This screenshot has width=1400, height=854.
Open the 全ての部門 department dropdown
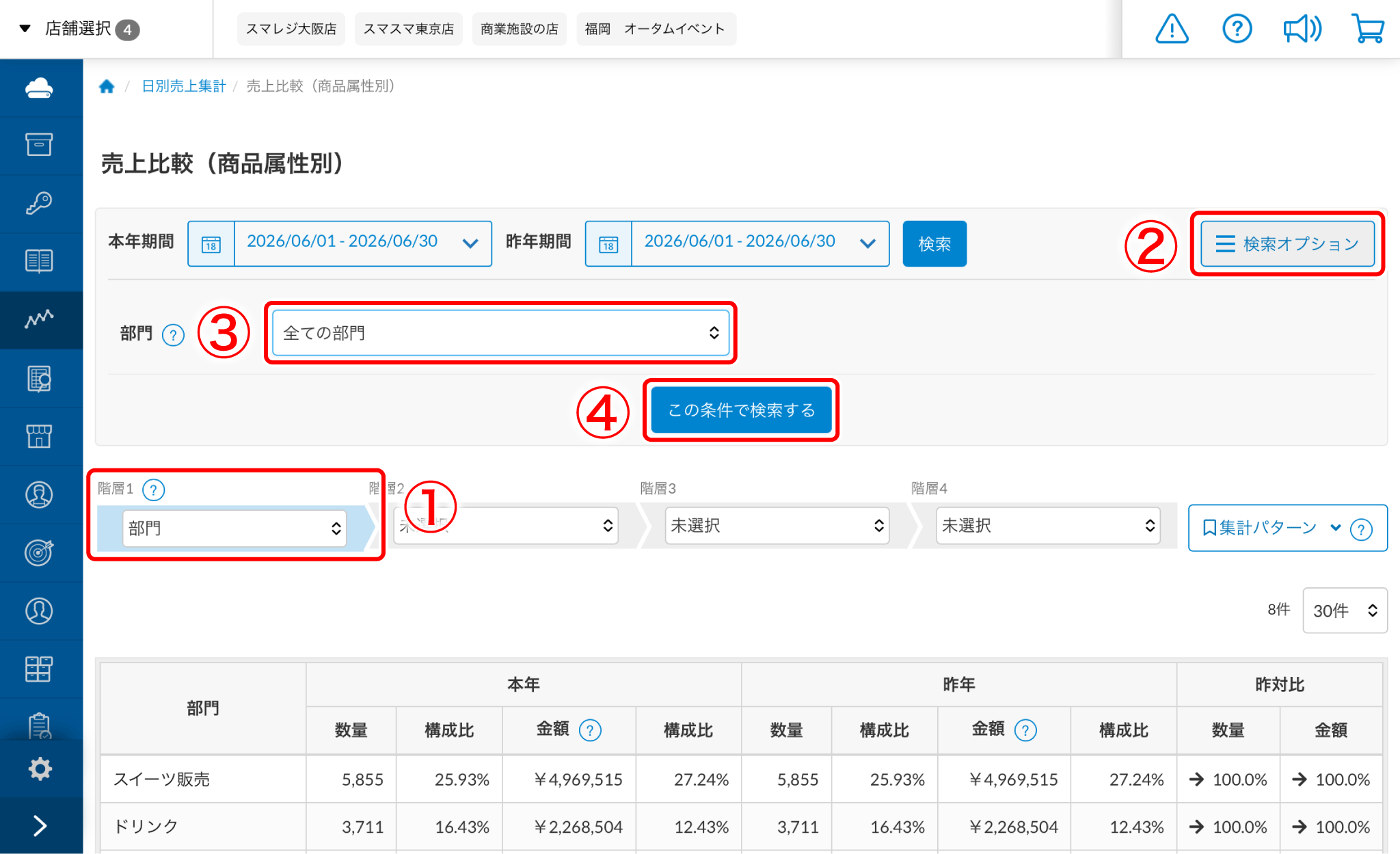pos(500,333)
